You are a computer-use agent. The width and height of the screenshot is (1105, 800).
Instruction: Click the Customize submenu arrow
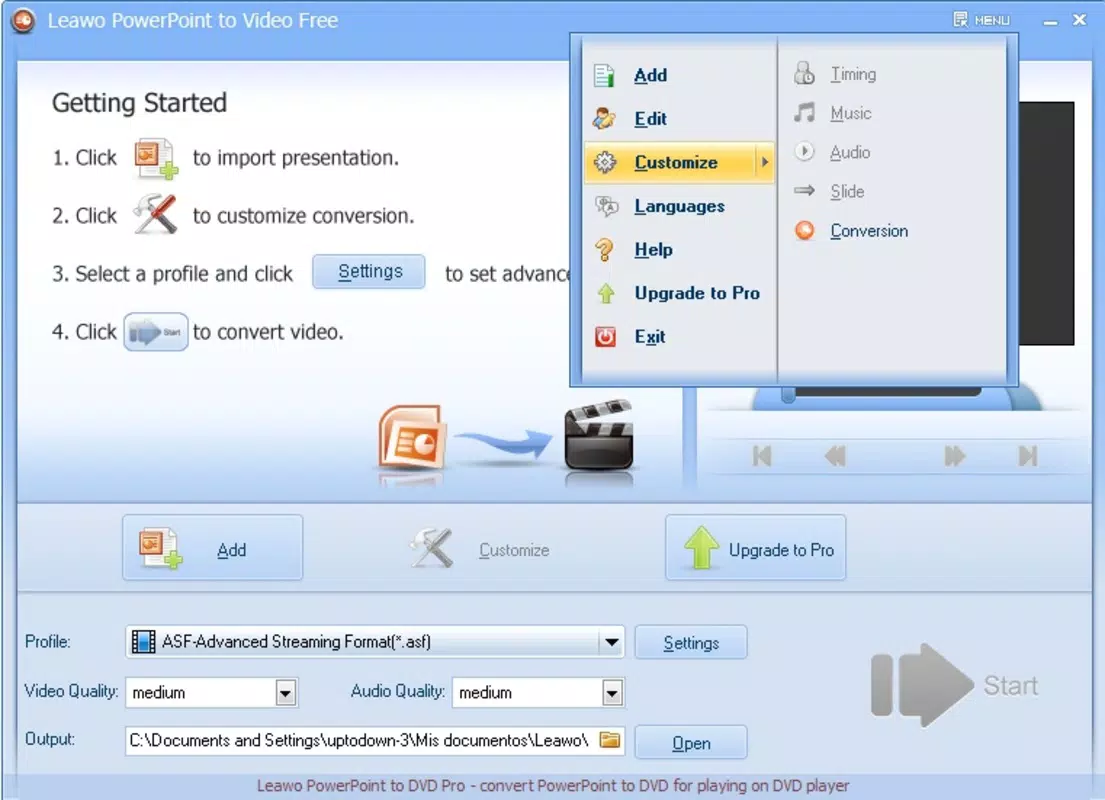tap(765, 162)
